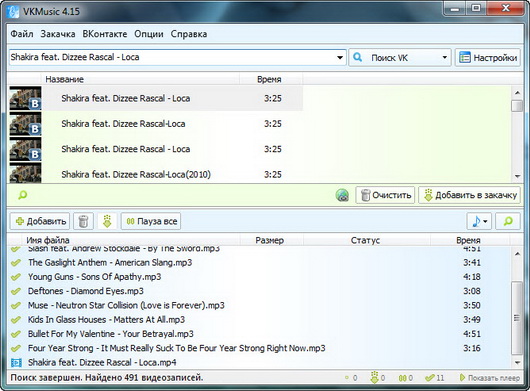
Task: Click Очистить to clear search results
Action: coord(385,195)
